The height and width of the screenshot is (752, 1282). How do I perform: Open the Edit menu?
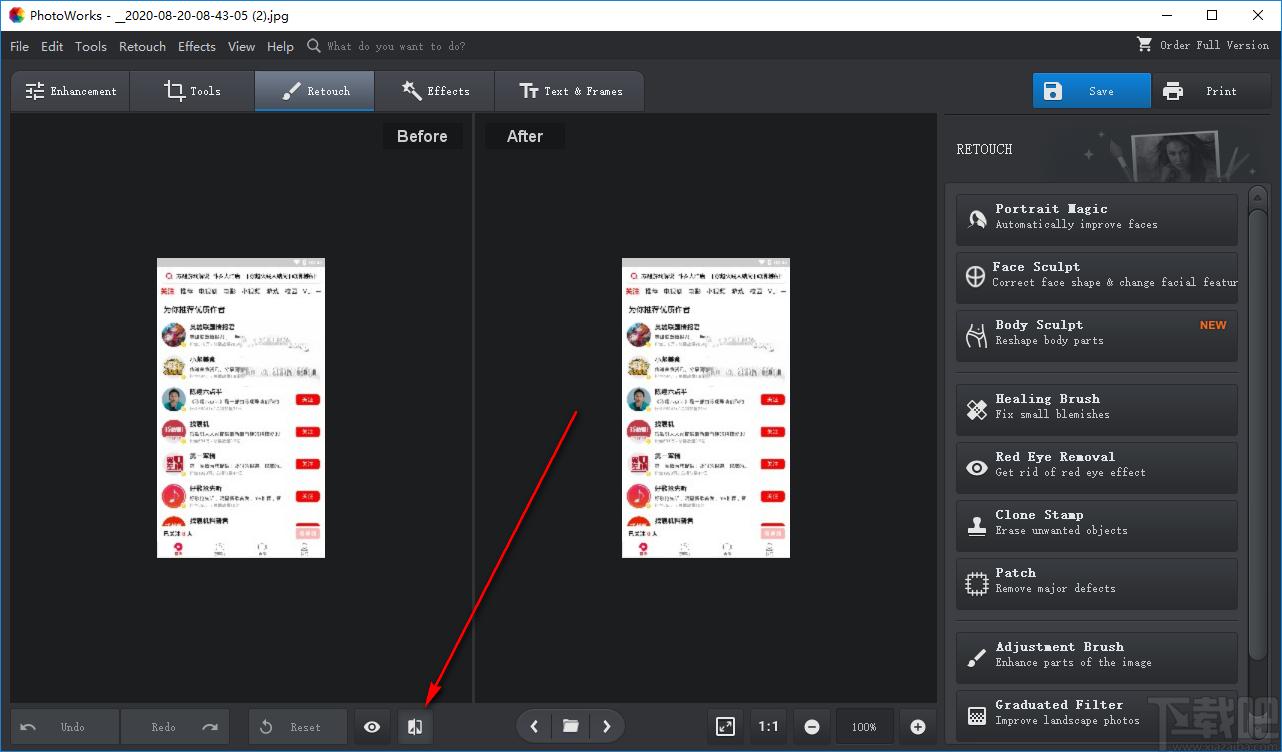point(52,46)
